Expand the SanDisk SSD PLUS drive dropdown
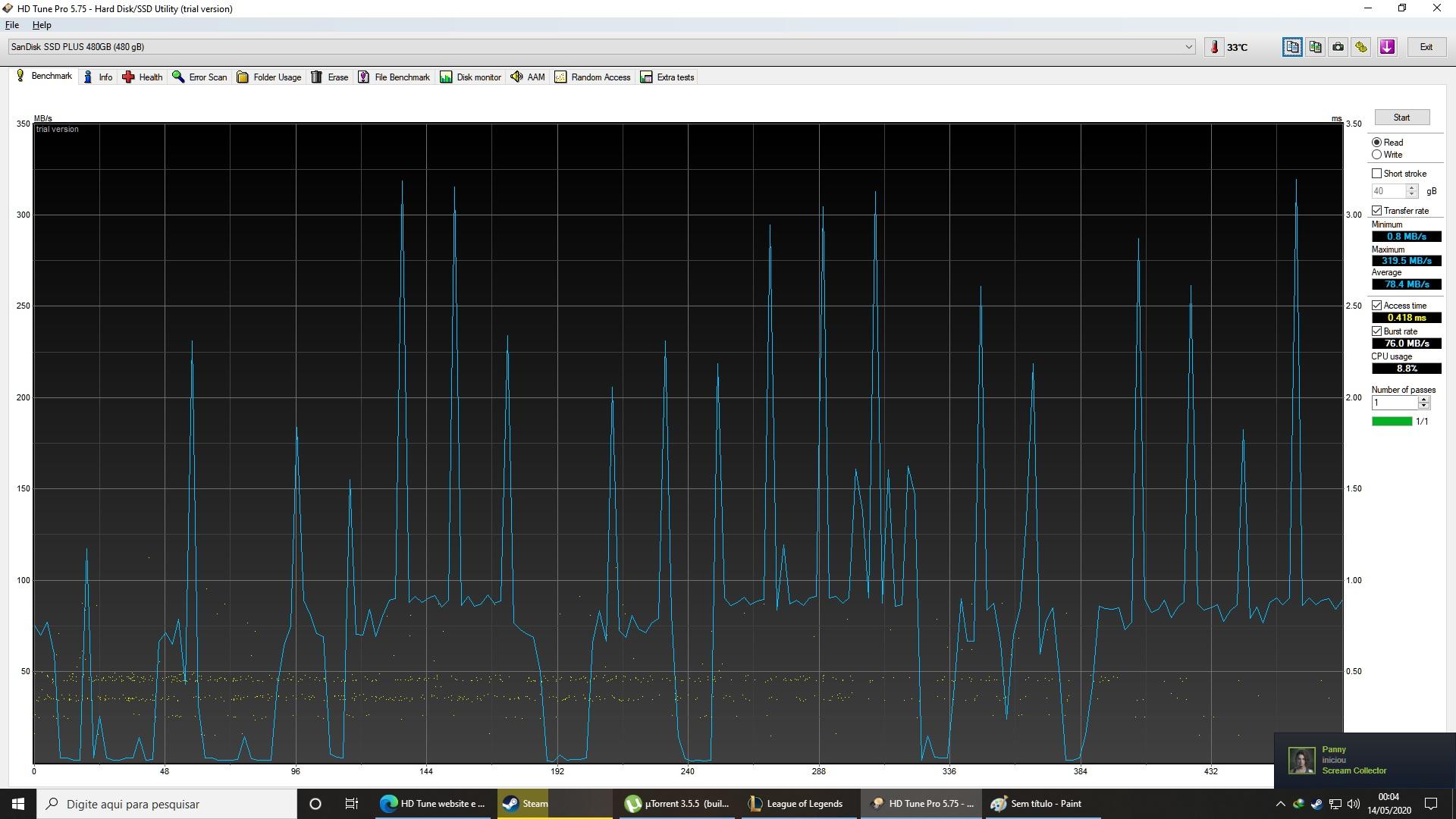 (x=1188, y=47)
